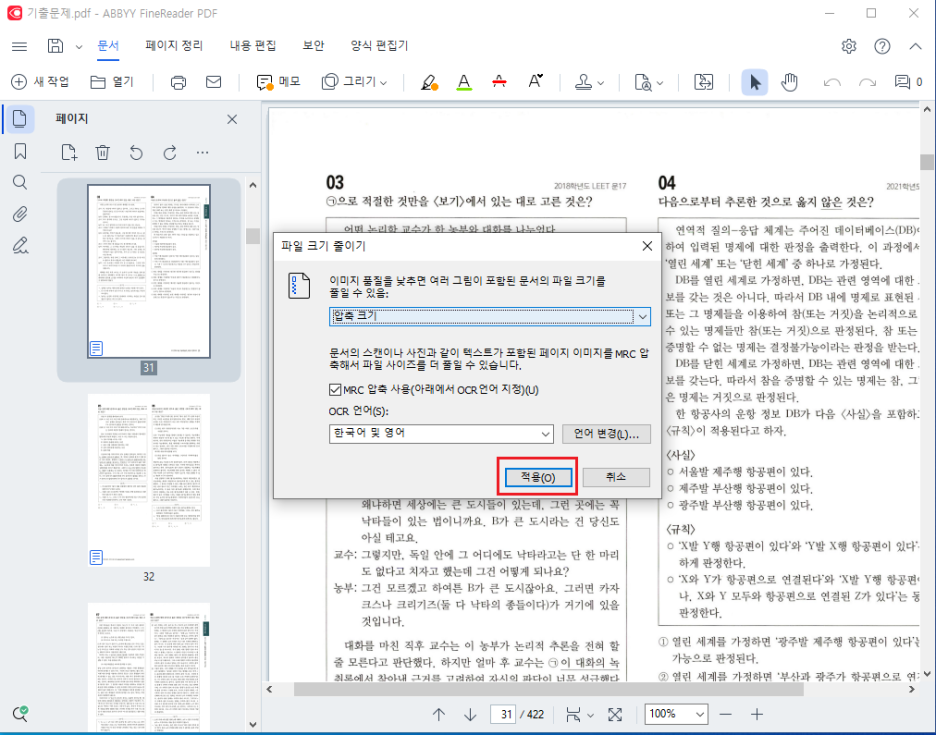Viewport: 936px width, 735px height.
Task: Open the 페이지 정리 tab
Action: (x=174, y=45)
